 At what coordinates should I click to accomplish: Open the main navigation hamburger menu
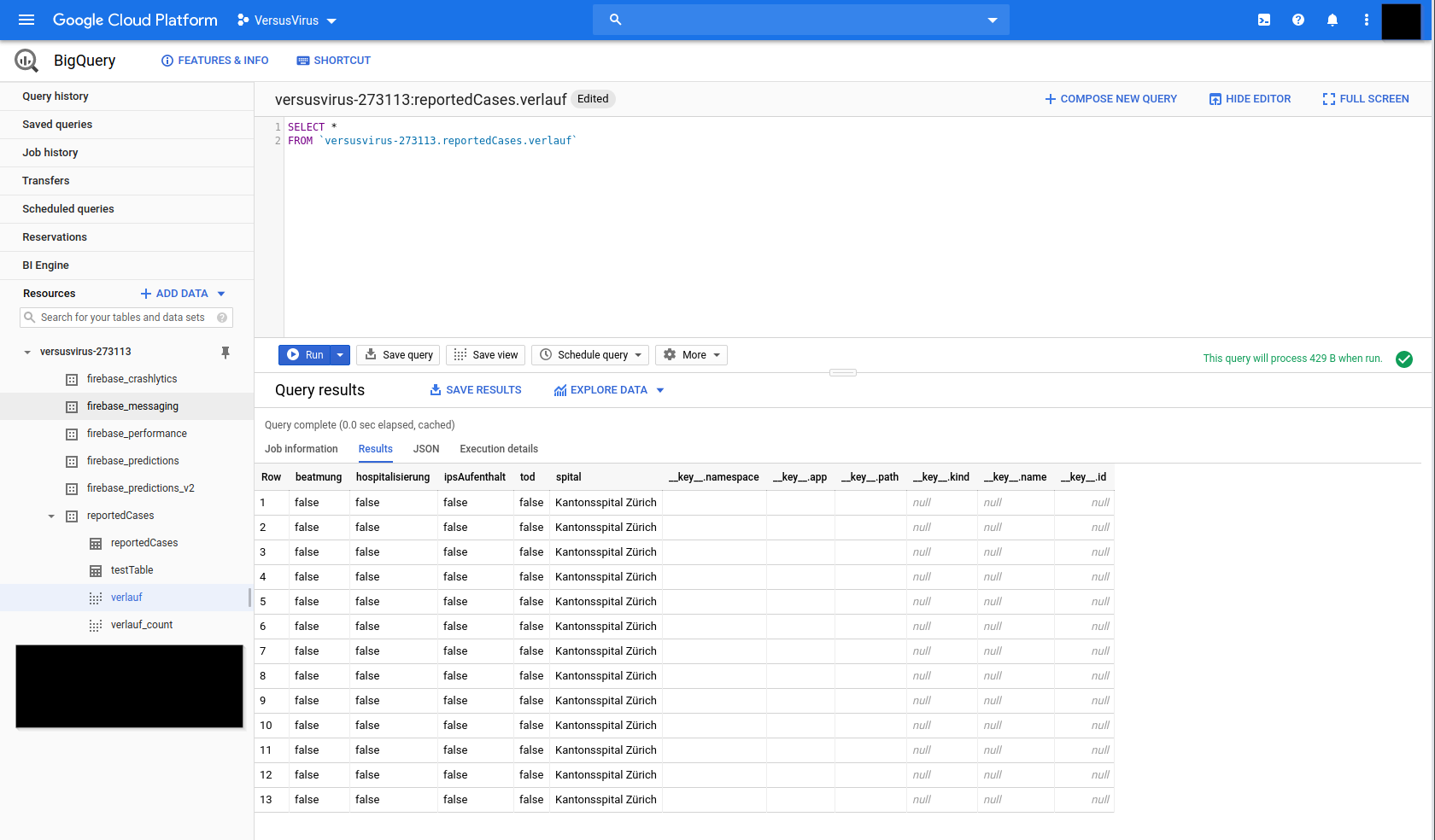pyautogui.click(x=26, y=20)
